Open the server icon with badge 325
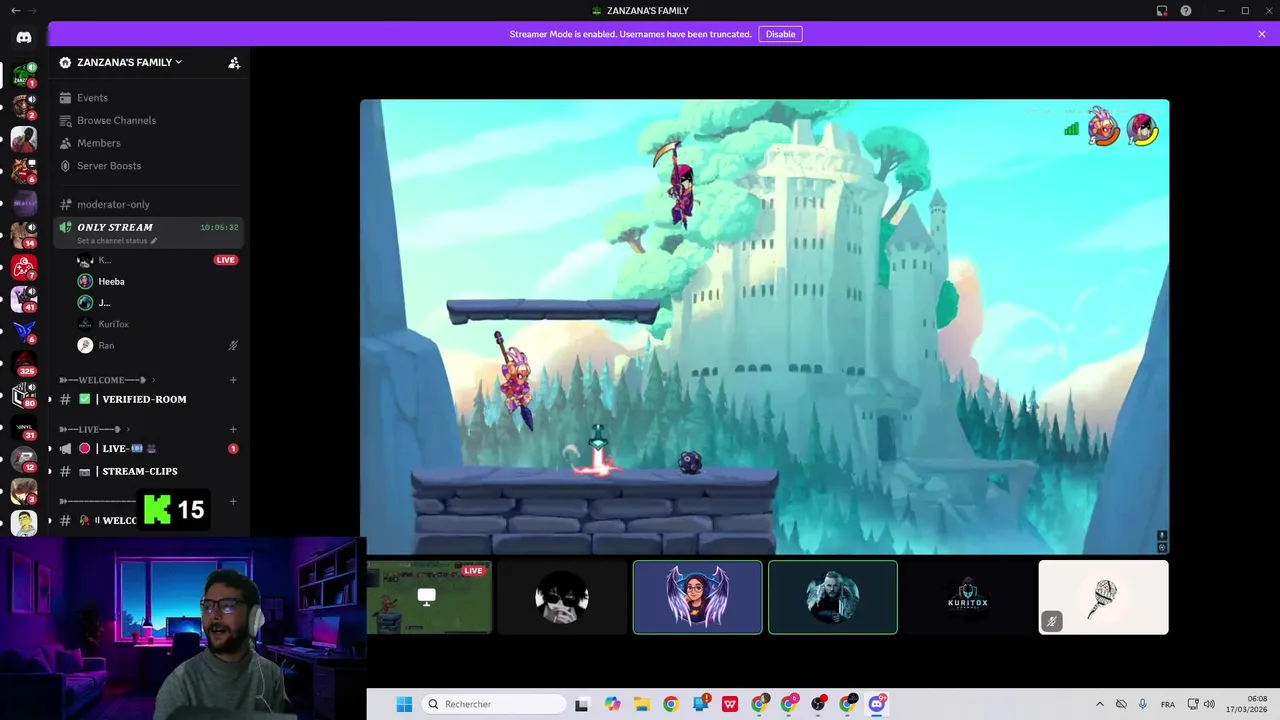The width and height of the screenshot is (1280, 720). [24, 363]
